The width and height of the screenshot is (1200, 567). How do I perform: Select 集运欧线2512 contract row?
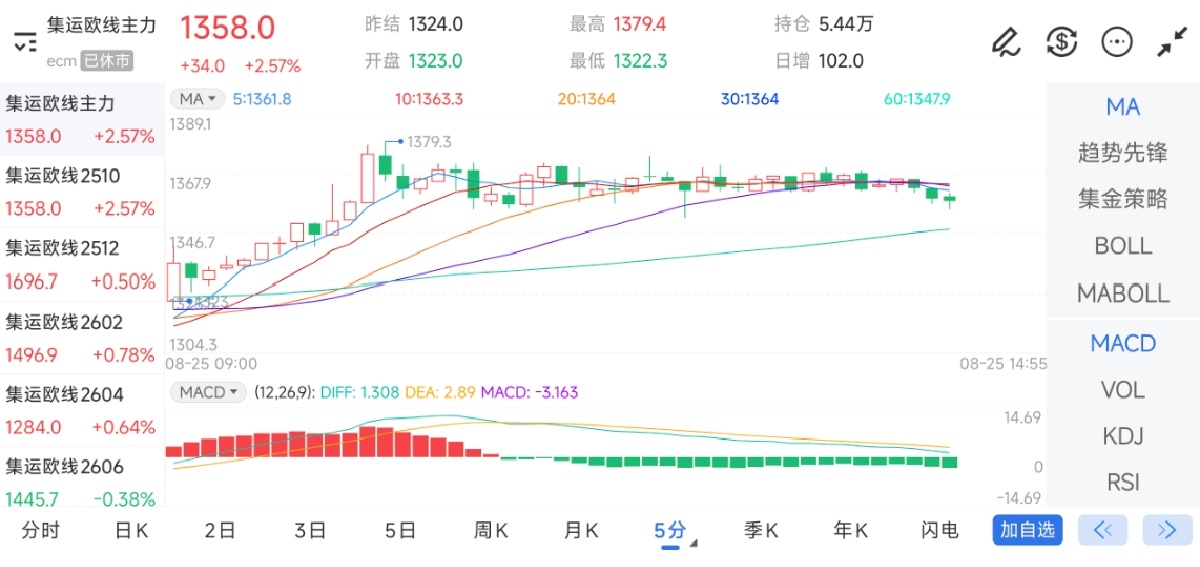click(x=82, y=265)
